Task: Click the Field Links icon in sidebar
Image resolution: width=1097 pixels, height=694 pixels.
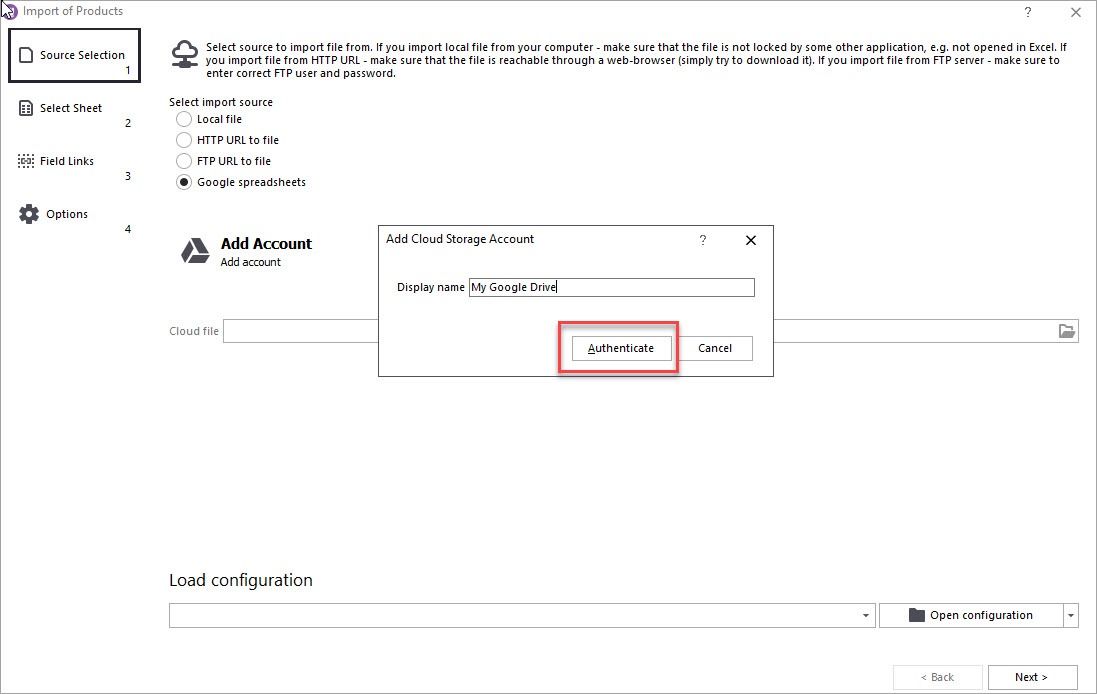Action: pyautogui.click(x=26, y=161)
